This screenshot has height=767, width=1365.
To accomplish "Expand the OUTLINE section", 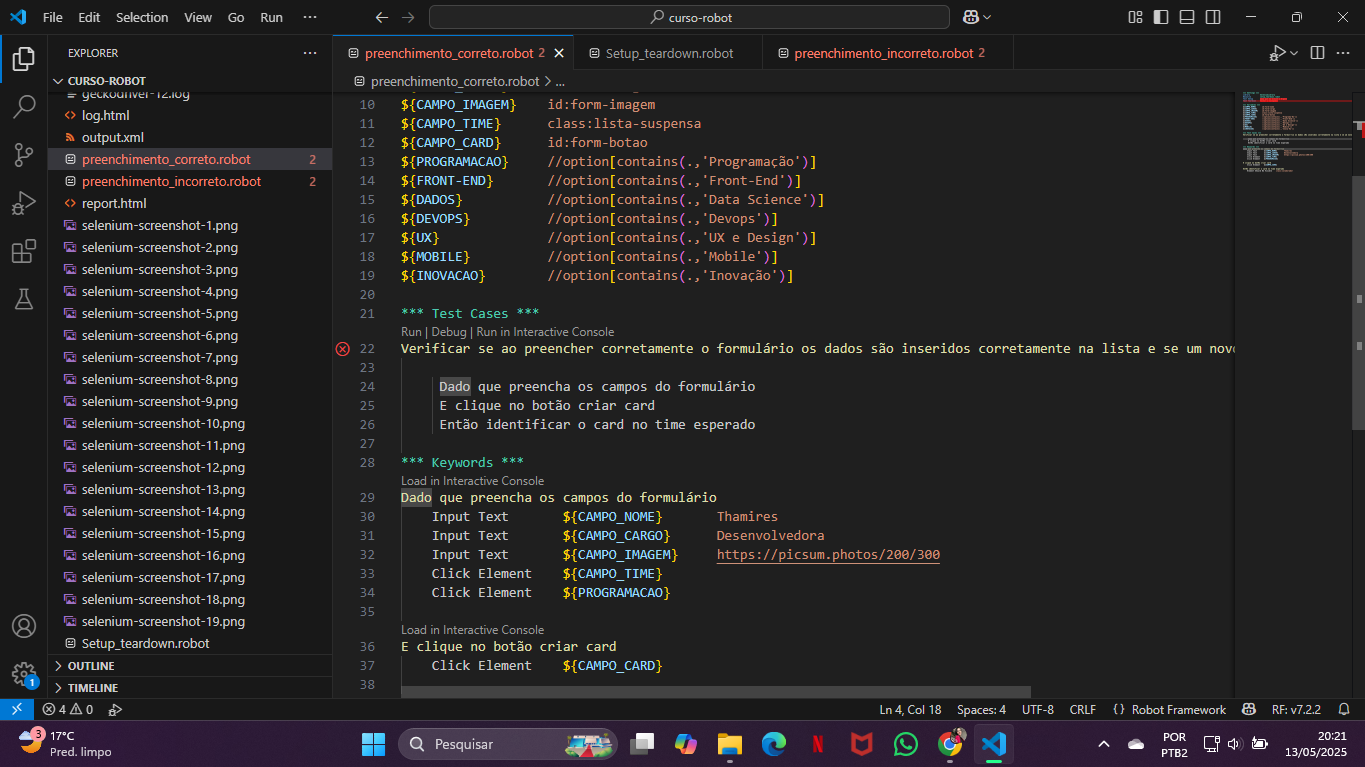I will [90, 666].
